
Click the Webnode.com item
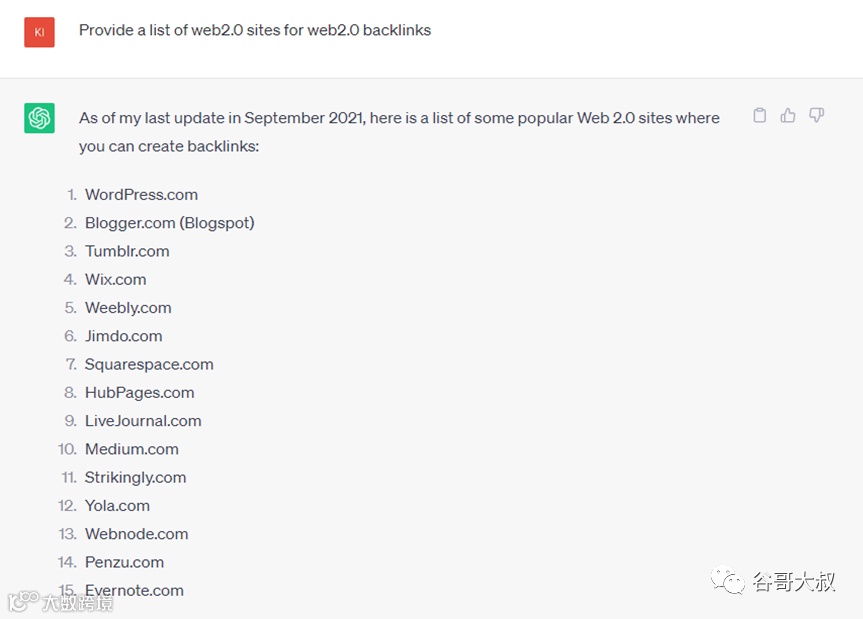click(136, 534)
